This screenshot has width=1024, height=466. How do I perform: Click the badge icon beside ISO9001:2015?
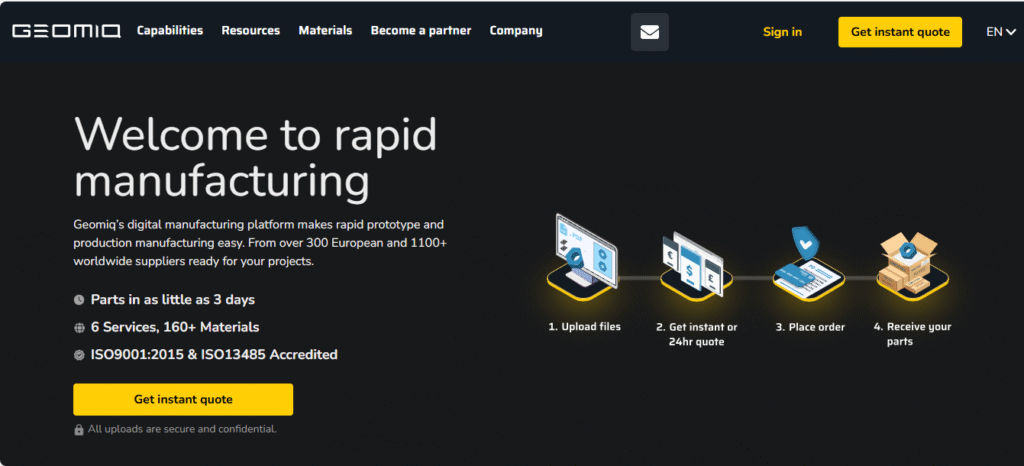point(79,355)
